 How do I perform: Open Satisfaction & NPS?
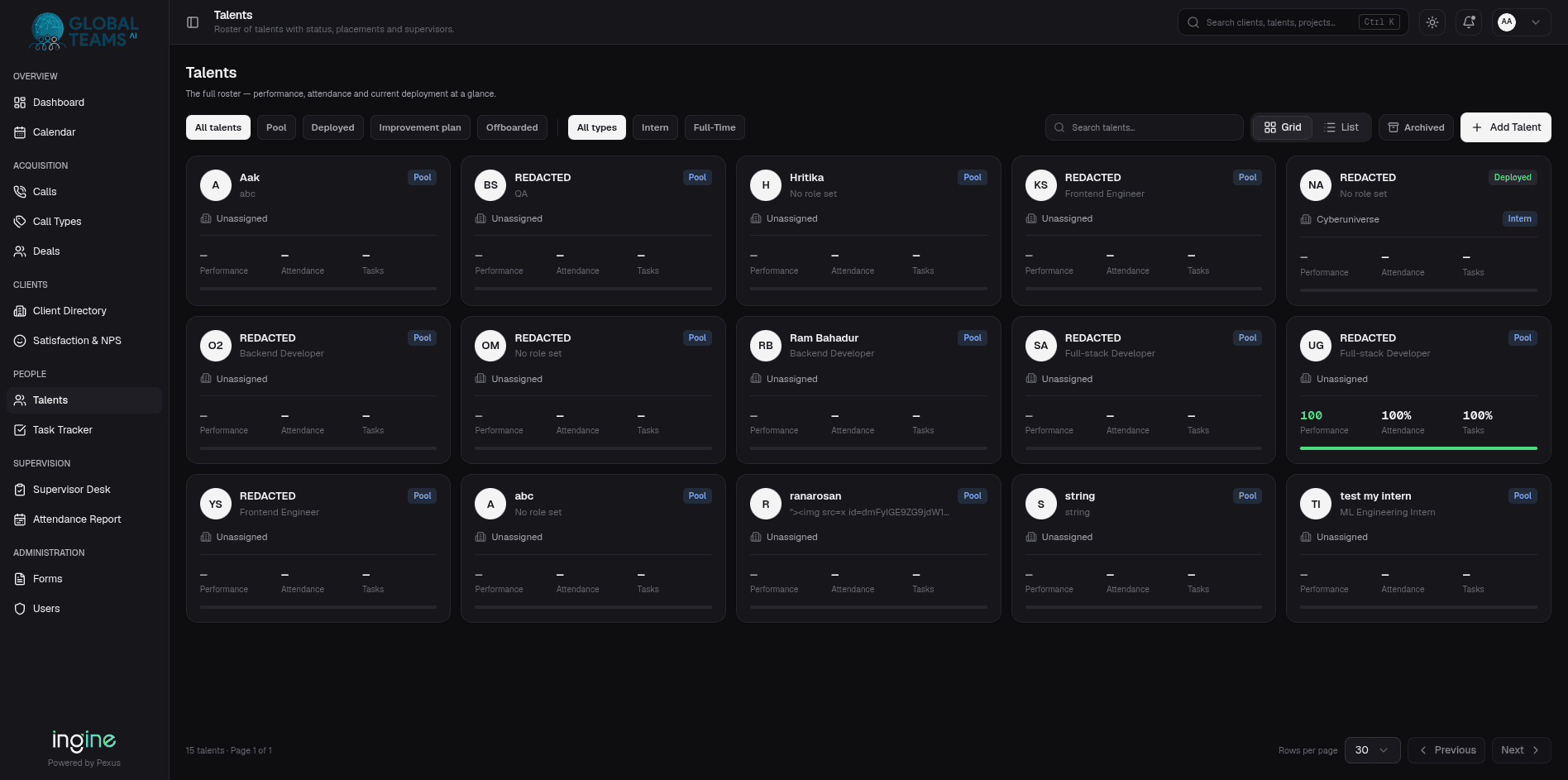[x=84, y=341]
